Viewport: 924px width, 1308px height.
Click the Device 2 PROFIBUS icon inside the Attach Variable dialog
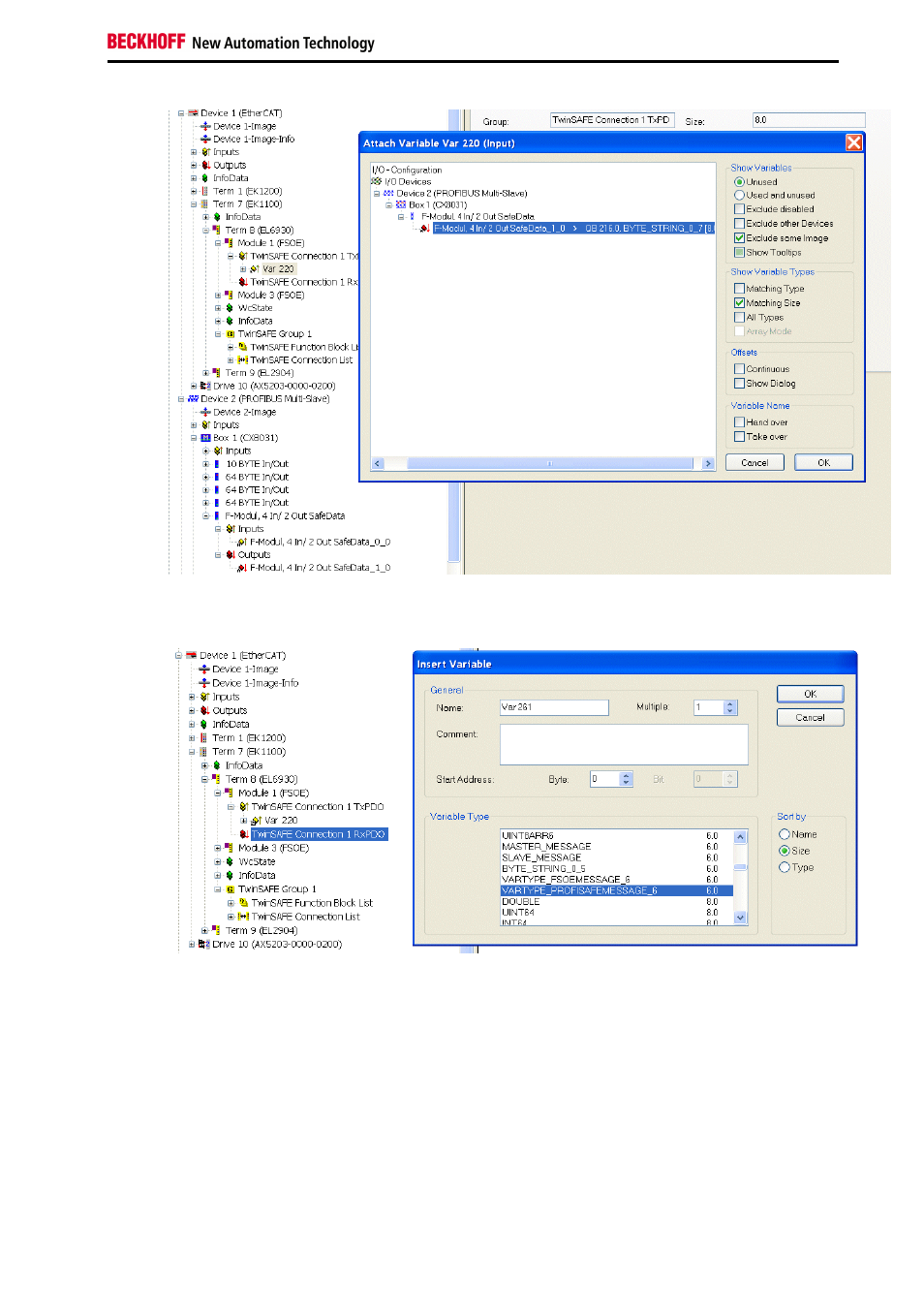pos(388,194)
